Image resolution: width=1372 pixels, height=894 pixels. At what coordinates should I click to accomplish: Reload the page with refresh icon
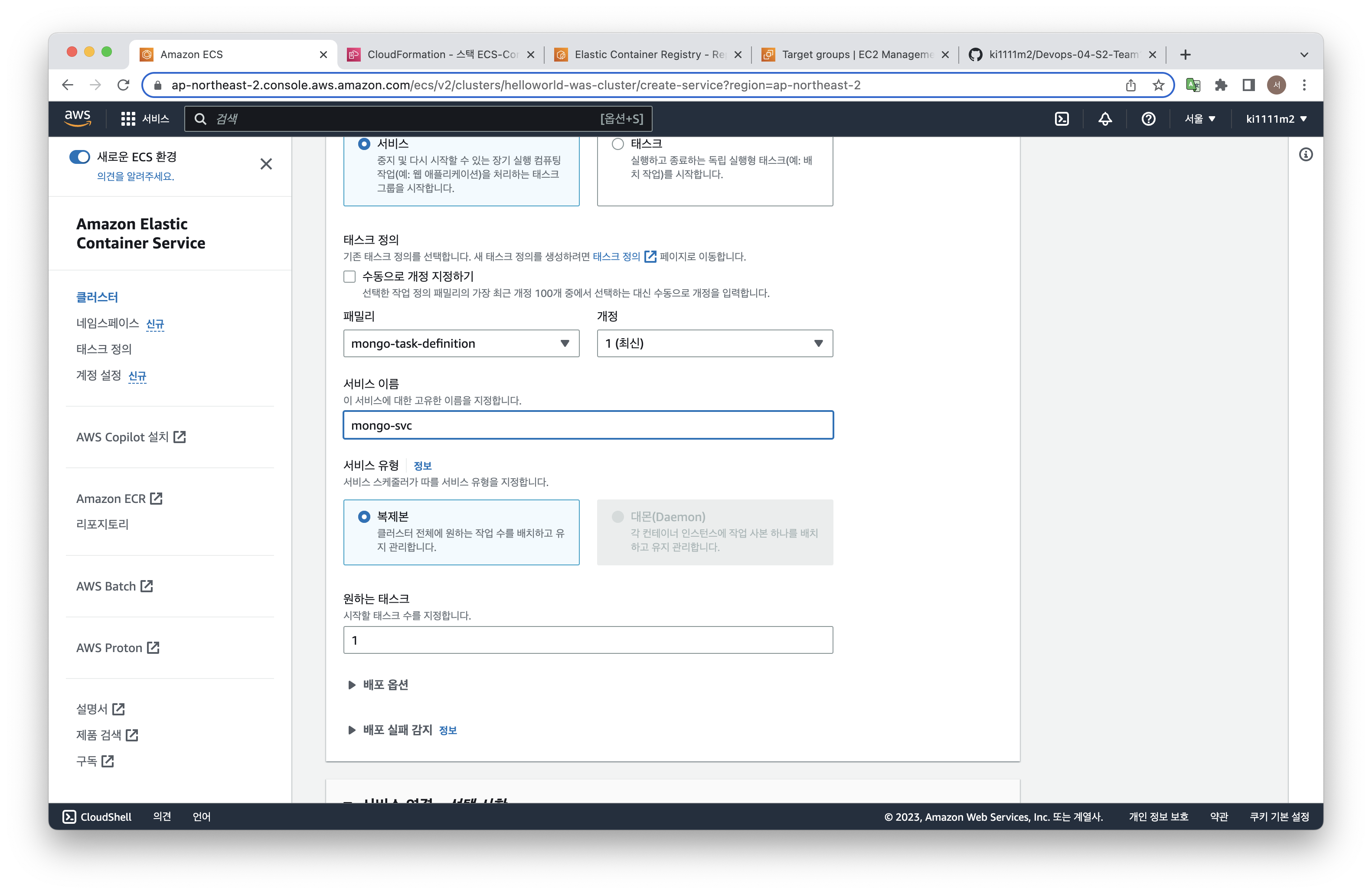pos(123,85)
